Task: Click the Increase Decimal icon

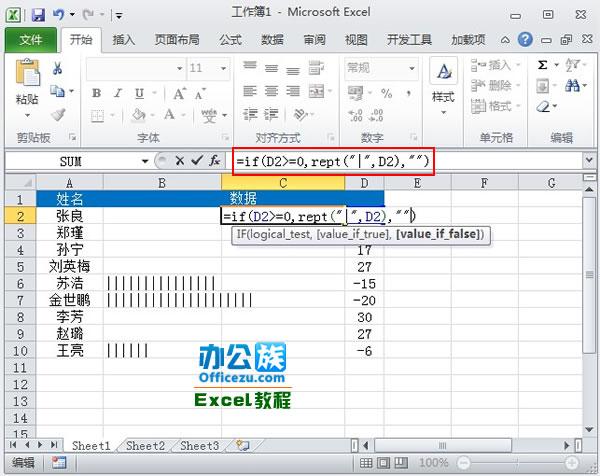Action: [x=355, y=115]
